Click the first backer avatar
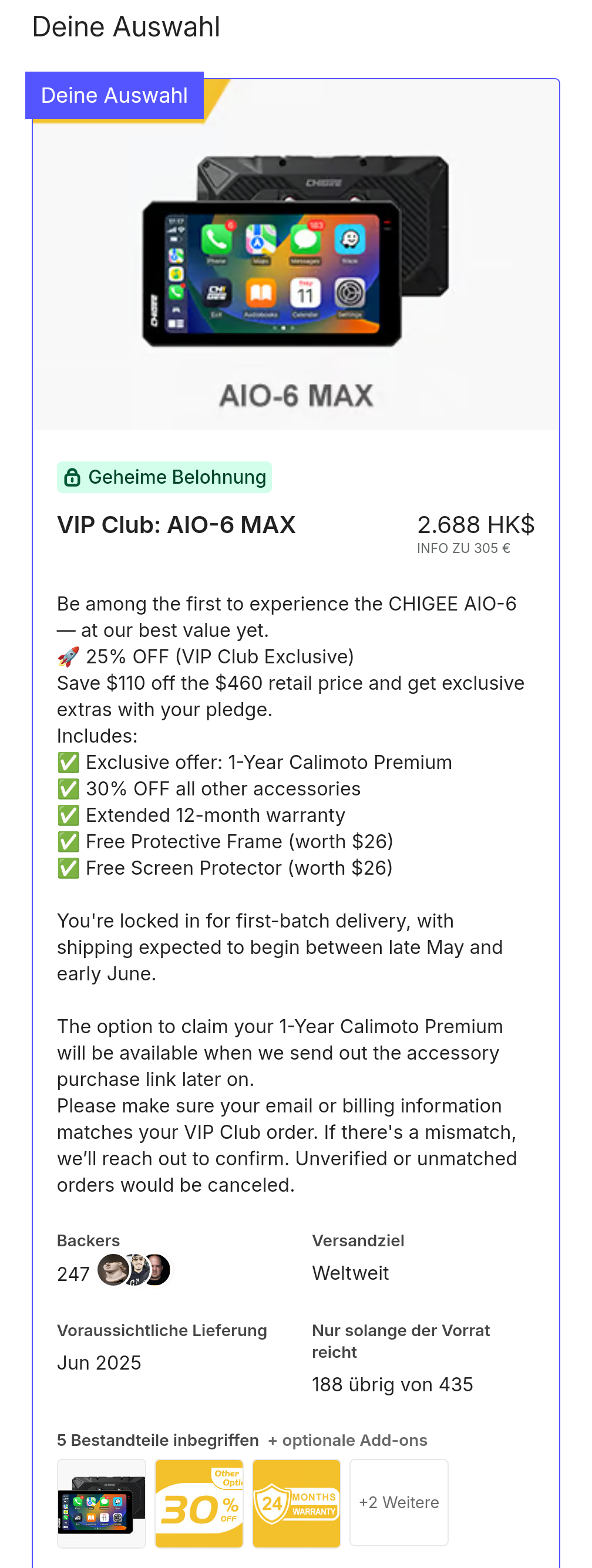The width and height of the screenshot is (592, 1568). pos(113,1270)
